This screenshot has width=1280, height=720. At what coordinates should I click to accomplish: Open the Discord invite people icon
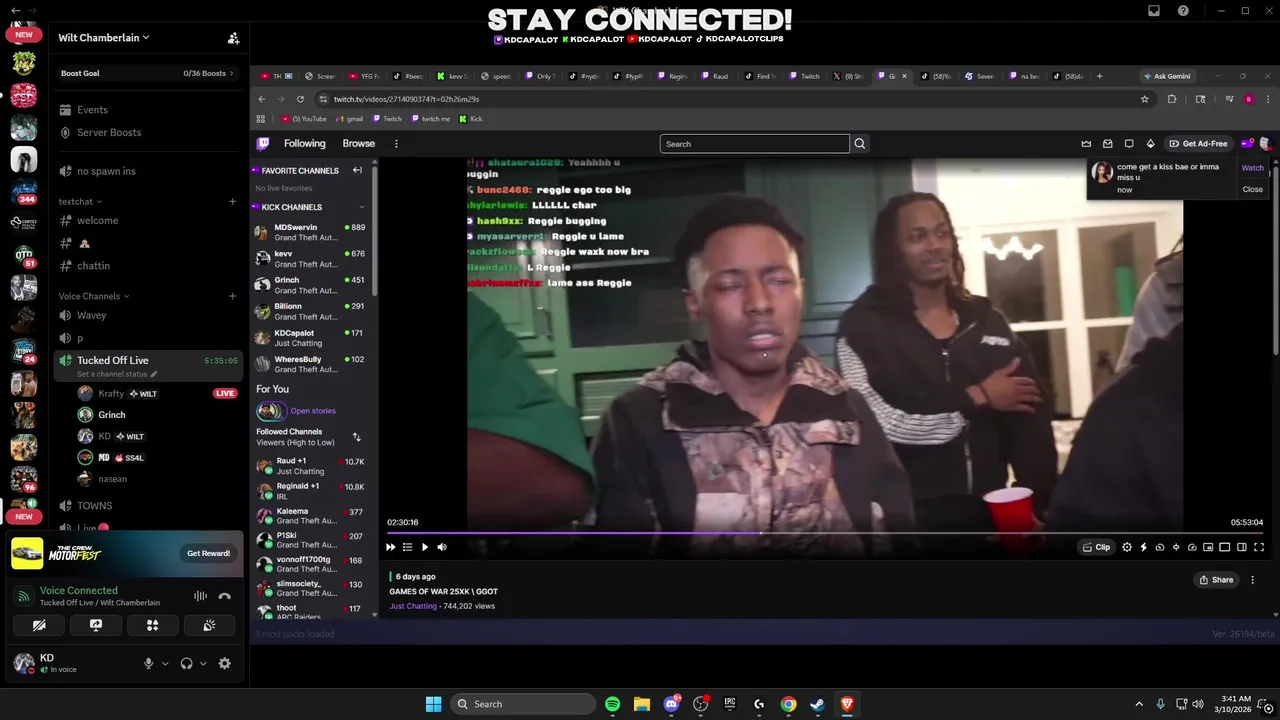(x=233, y=38)
